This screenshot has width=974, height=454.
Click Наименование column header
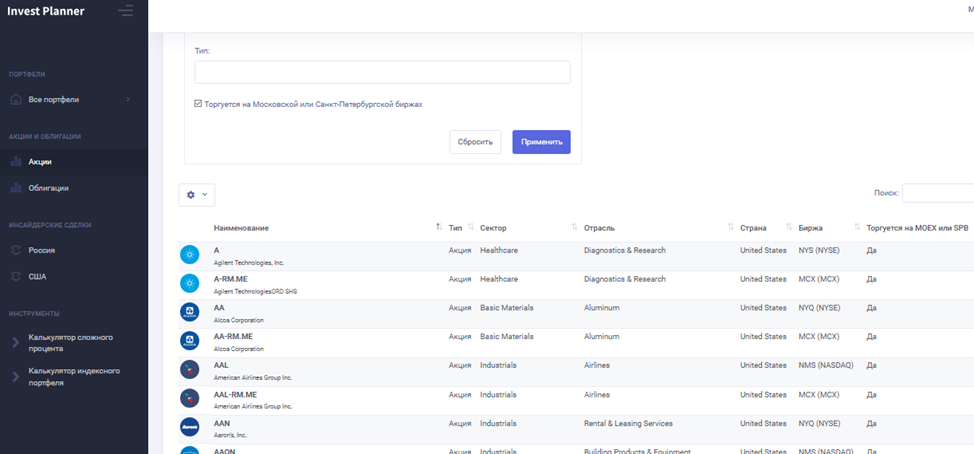(x=241, y=228)
